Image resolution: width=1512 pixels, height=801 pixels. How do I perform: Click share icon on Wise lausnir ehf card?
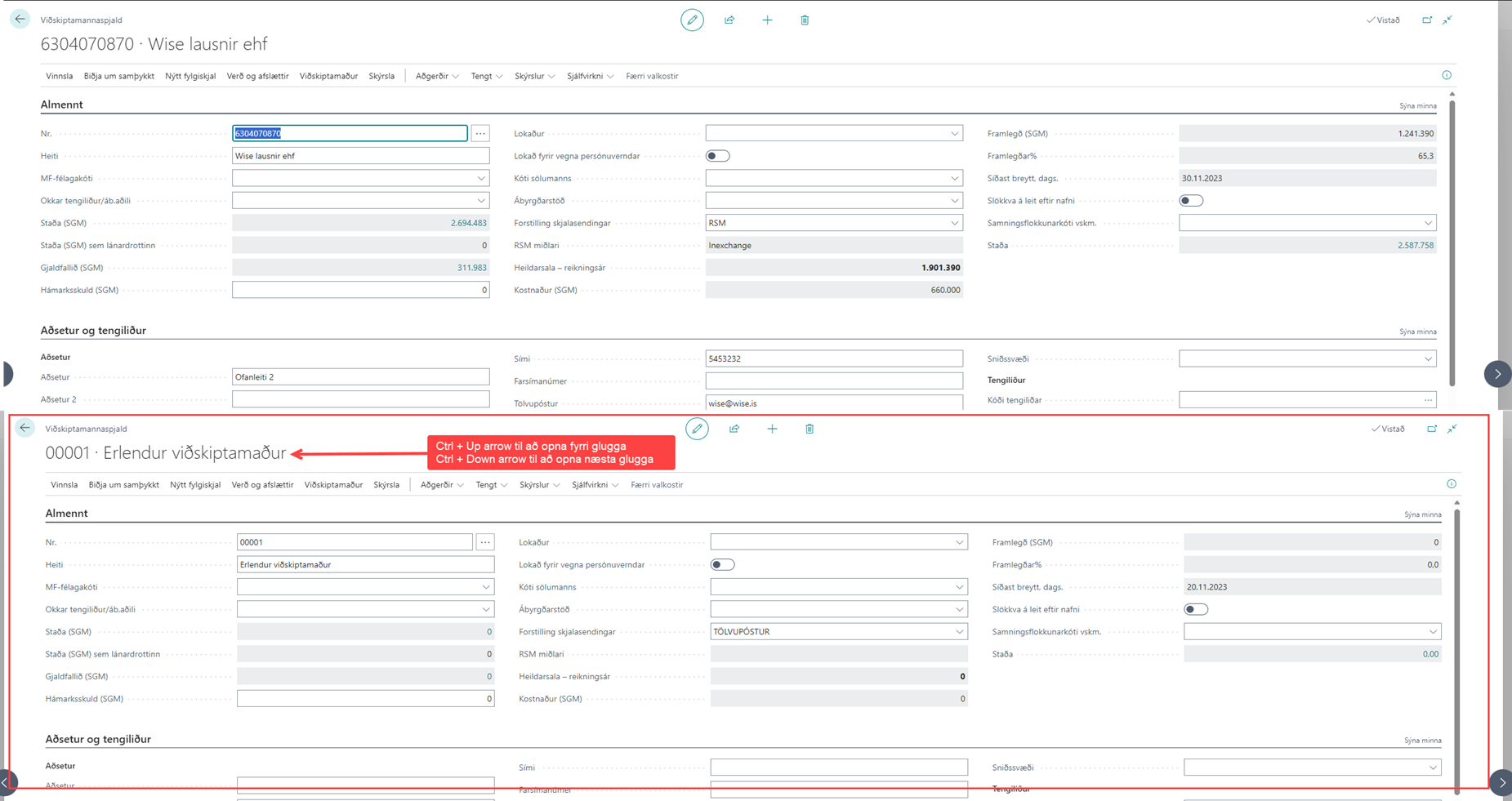[x=729, y=20]
